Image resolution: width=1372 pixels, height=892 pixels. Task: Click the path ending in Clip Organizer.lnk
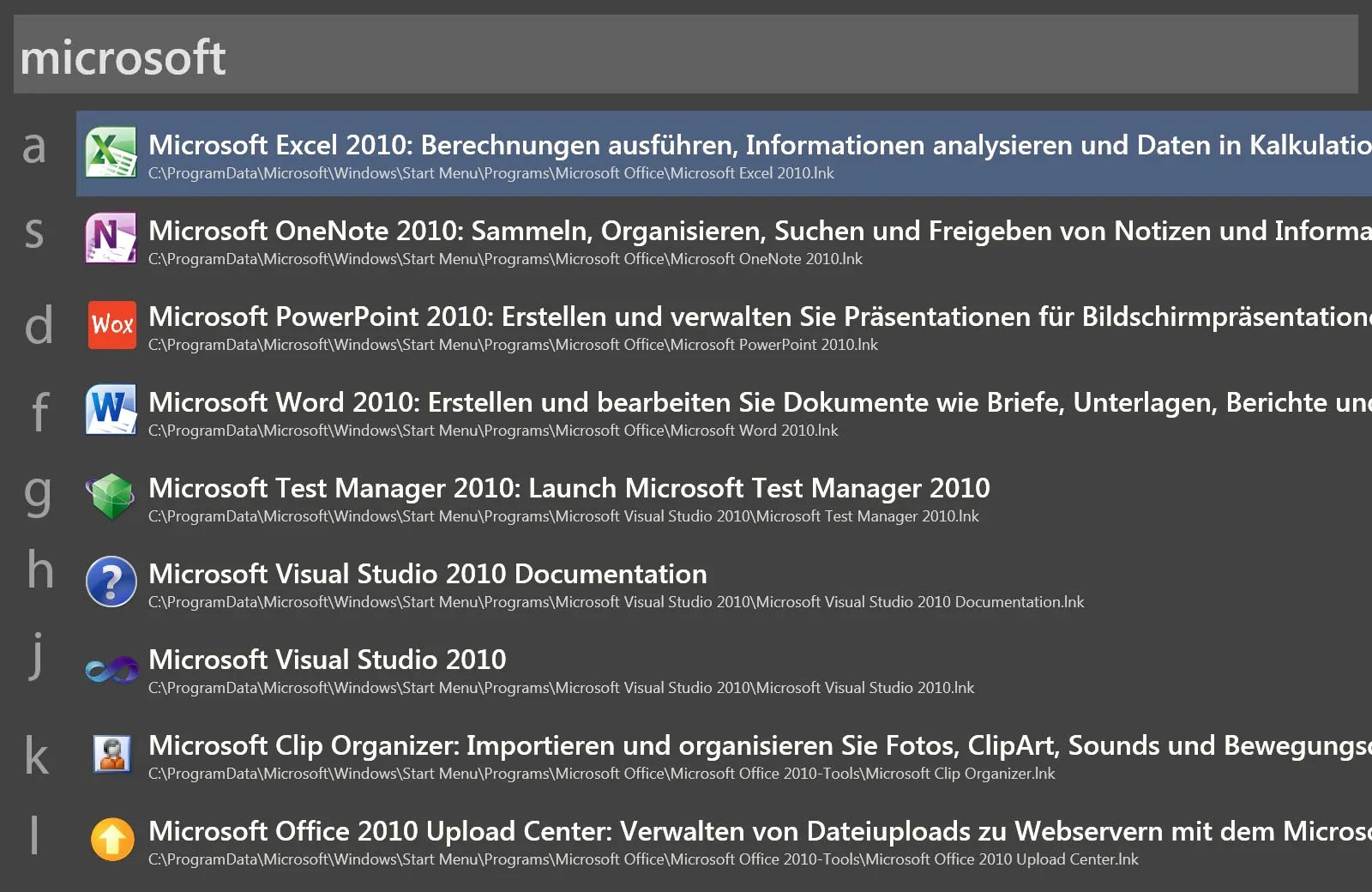[x=602, y=774]
